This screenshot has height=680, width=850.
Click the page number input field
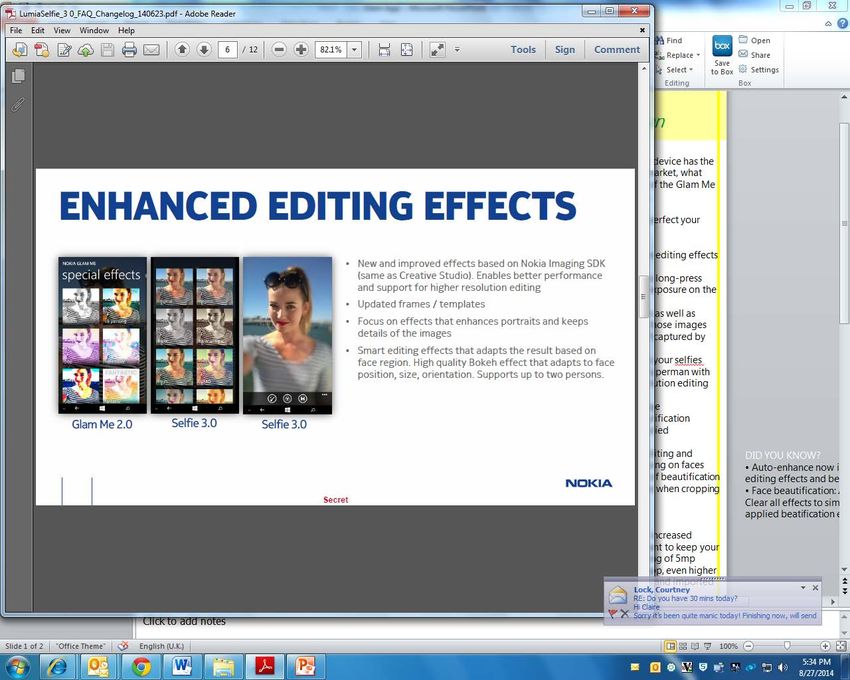point(228,50)
